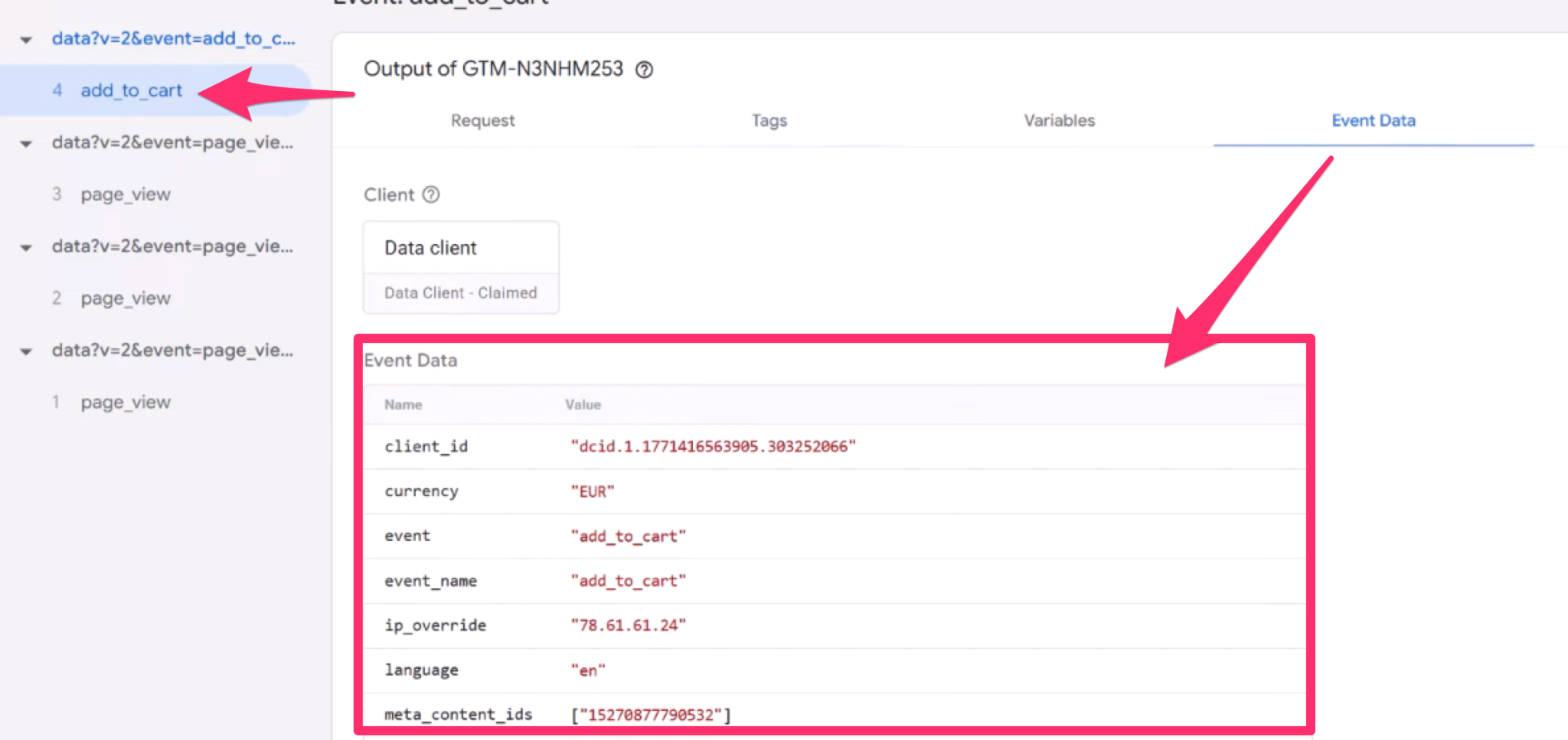Open the Variables tab
Viewport: 1568px width, 740px height.
tap(1059, 121)
